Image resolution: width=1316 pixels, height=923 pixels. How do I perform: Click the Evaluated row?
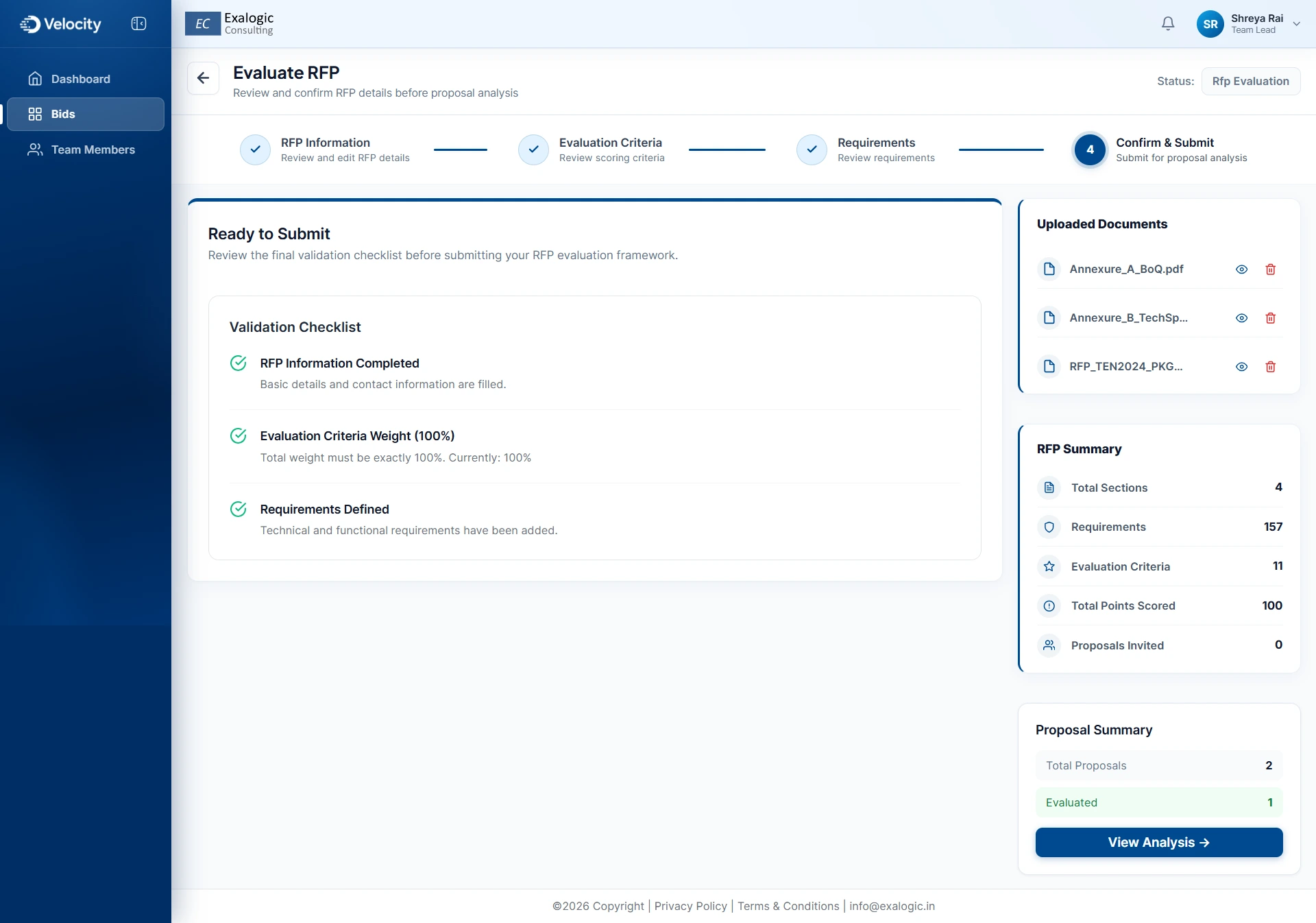(1159, 803)
